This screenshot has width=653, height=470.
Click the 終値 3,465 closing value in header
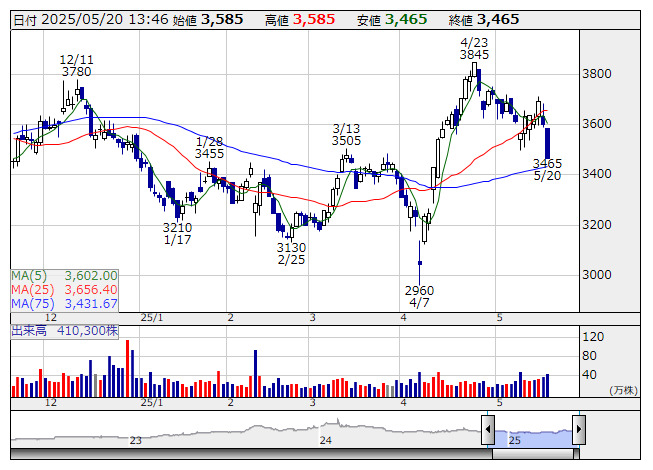484,20
